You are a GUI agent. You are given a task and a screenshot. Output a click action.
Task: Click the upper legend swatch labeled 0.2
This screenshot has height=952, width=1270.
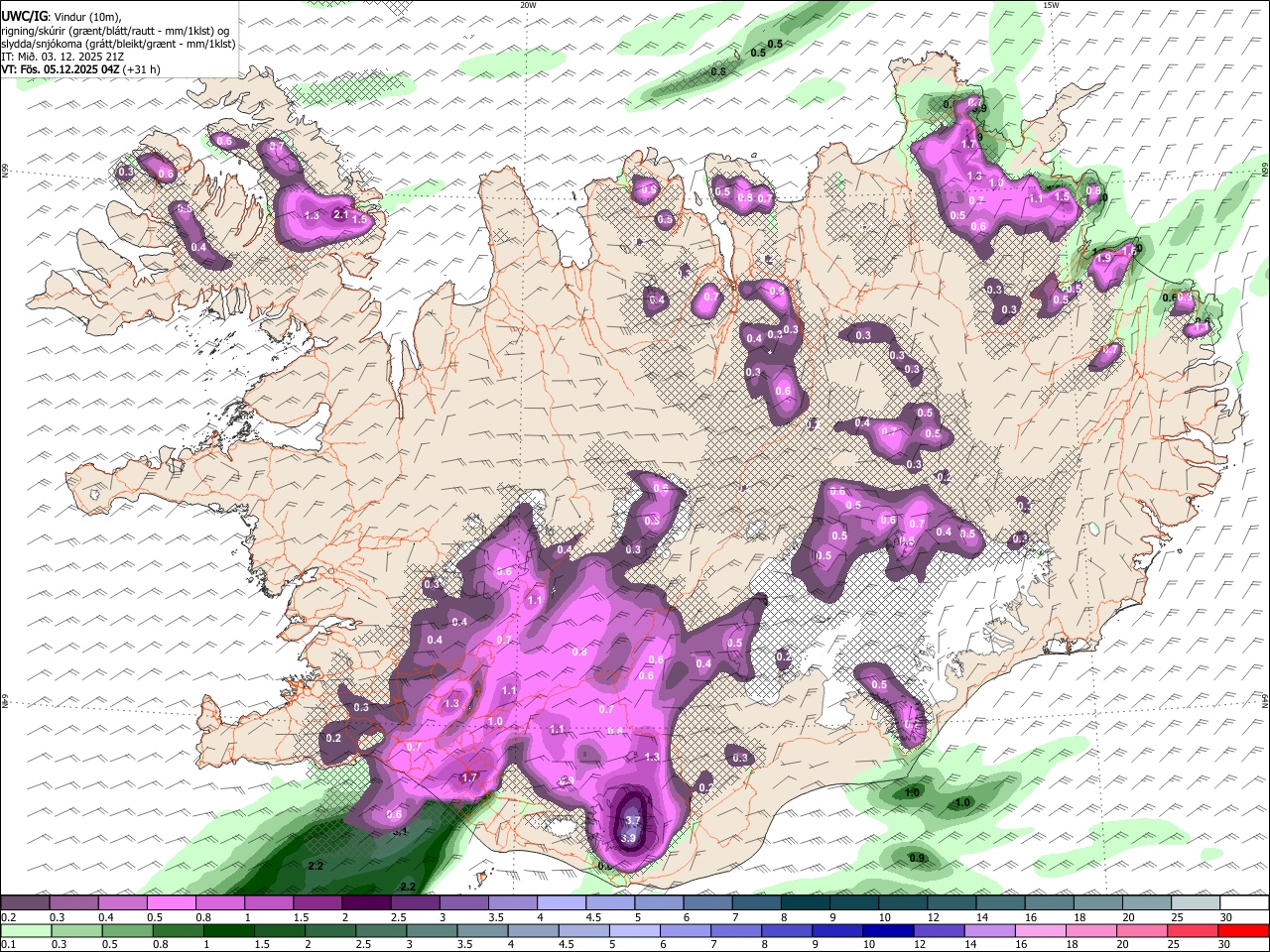[25, 903]
